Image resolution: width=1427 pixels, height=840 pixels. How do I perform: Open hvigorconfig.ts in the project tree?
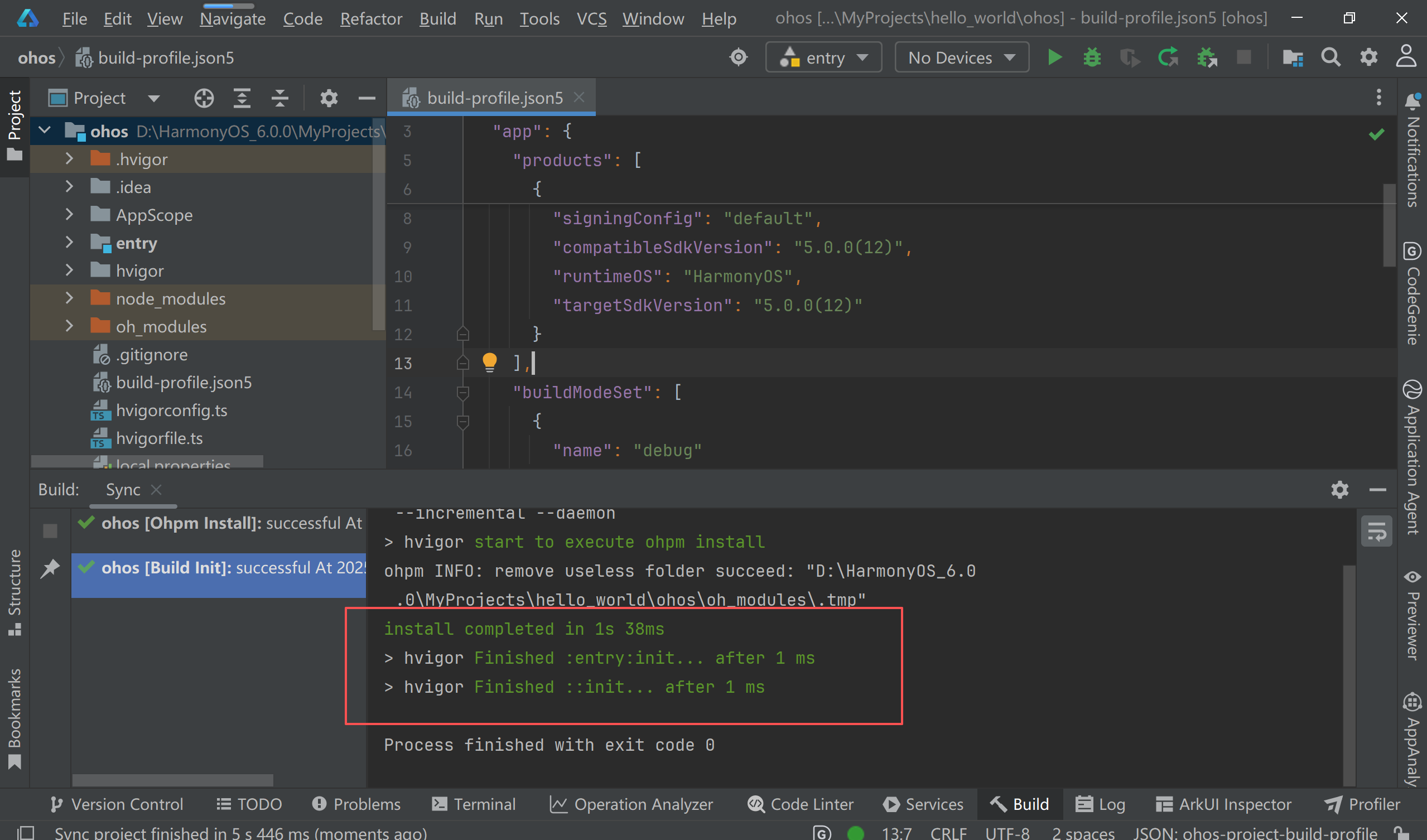[x=171, y=411]
